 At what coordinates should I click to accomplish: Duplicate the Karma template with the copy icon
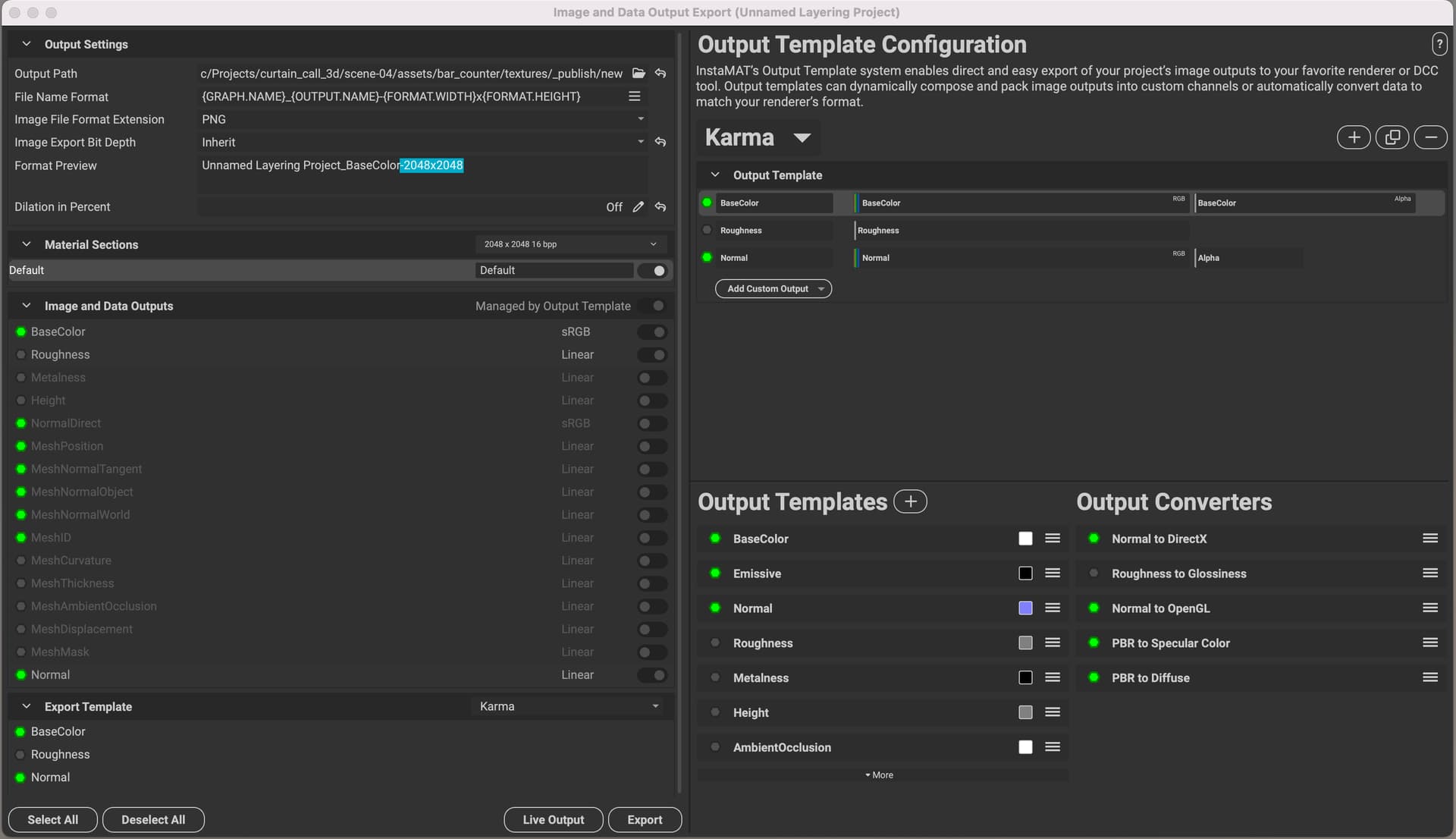(x=1392, y=137)
